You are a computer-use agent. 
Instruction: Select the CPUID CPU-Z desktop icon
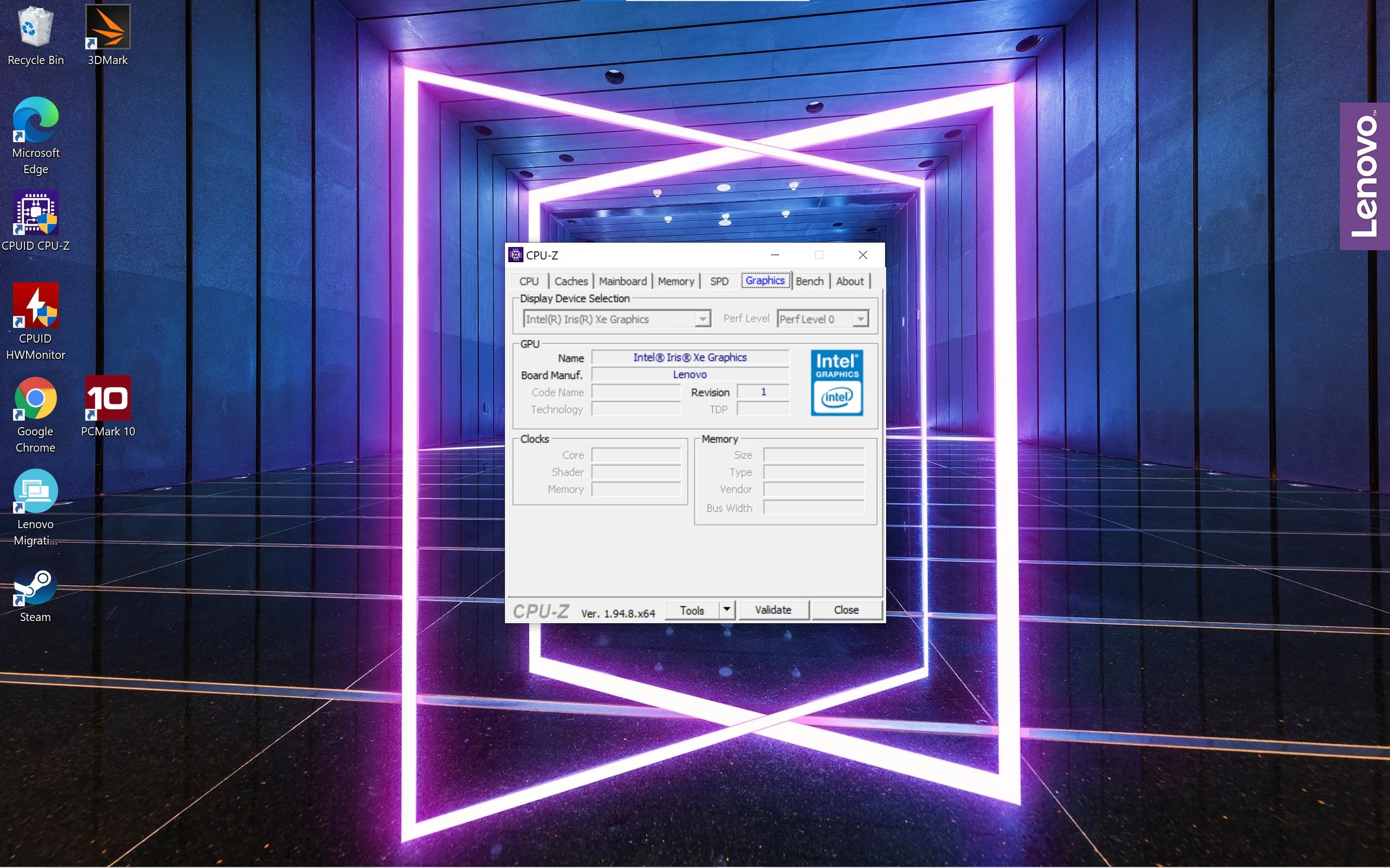[36, 221]
